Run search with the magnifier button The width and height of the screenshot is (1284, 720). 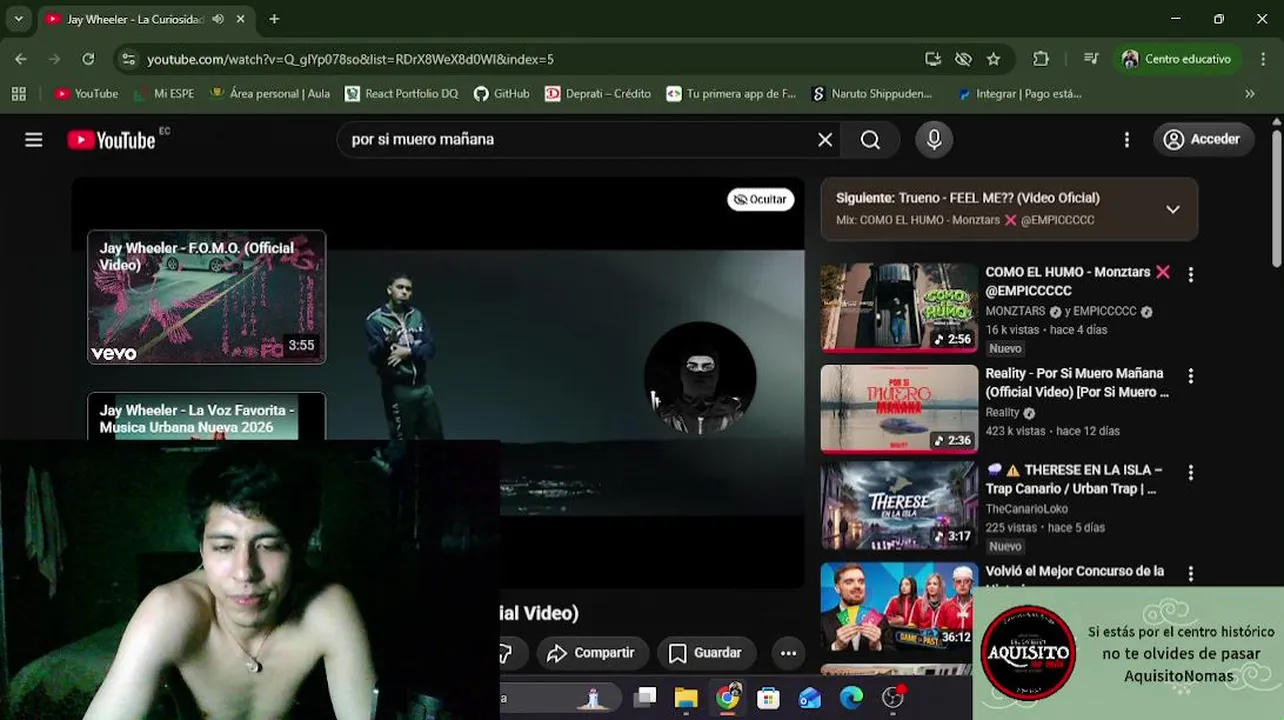[871, 140]
